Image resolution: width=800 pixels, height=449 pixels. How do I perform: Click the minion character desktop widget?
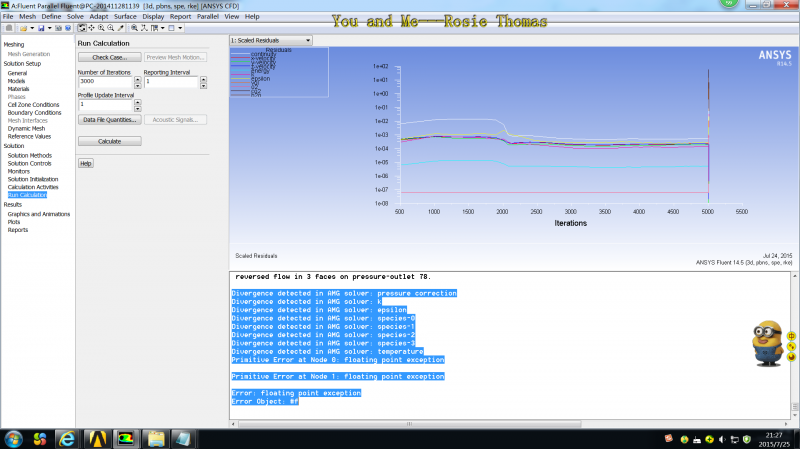767,342
